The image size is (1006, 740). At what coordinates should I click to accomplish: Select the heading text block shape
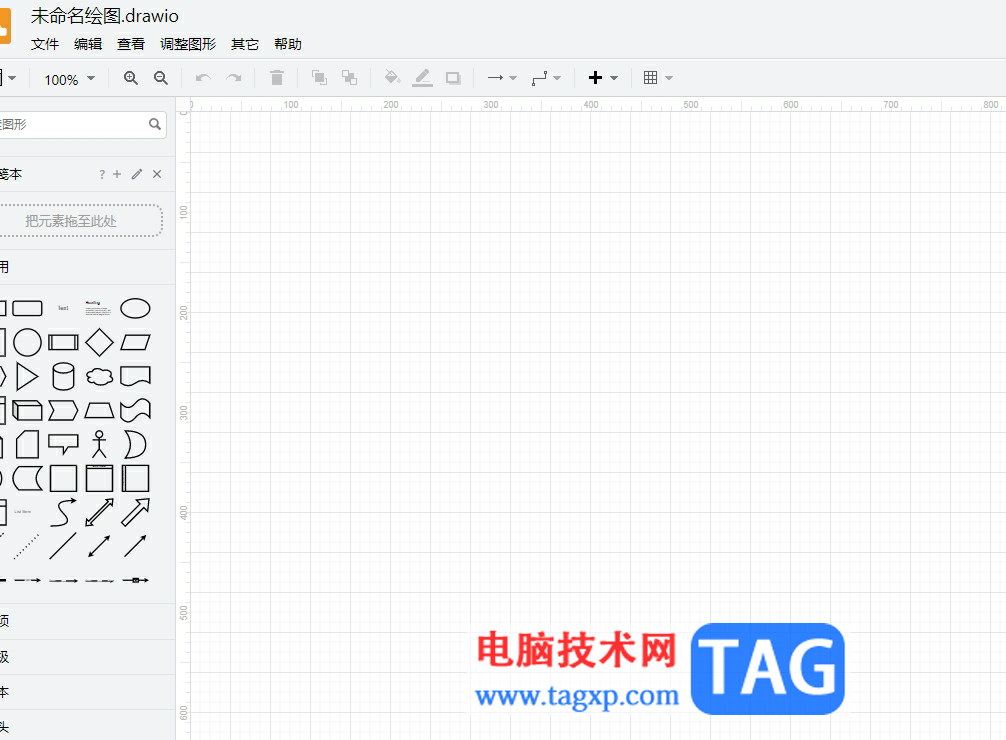point(98,308)
